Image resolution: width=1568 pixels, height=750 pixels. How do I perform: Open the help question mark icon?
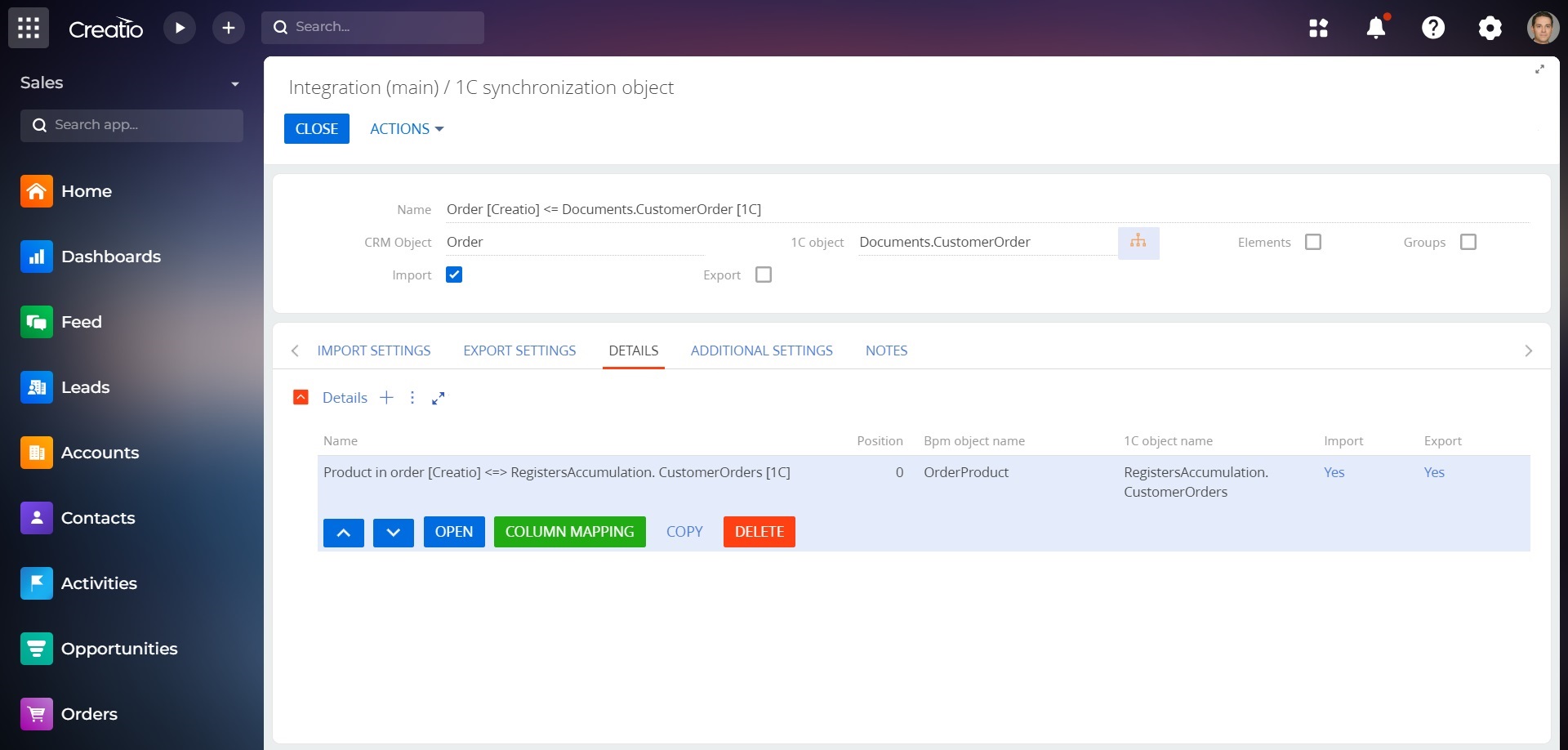tap(1433, 28)
